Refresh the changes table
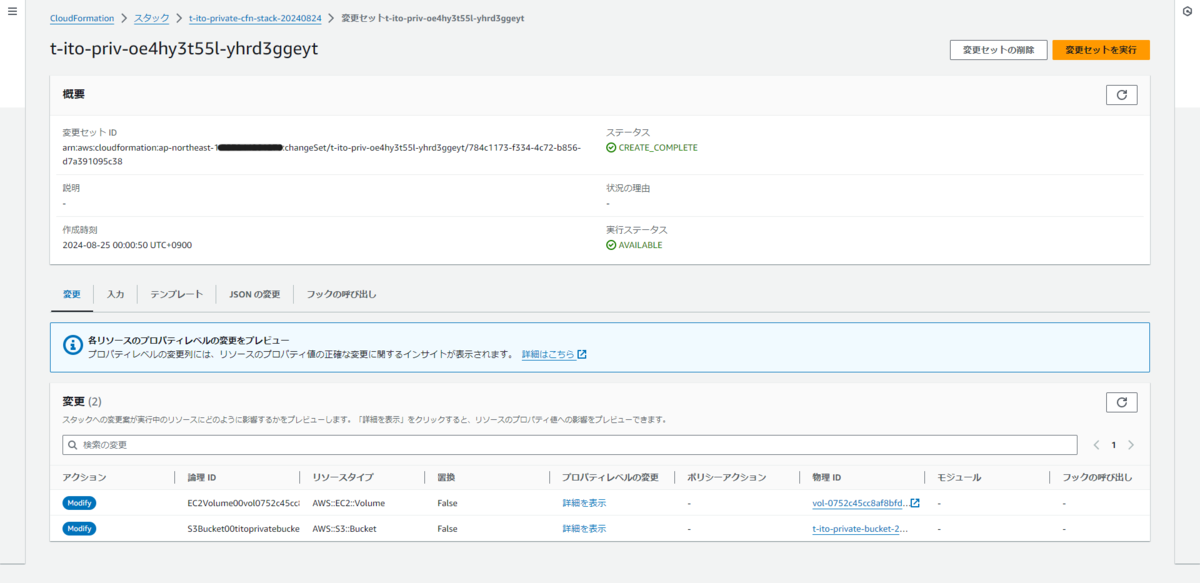 click(1121, 402)
